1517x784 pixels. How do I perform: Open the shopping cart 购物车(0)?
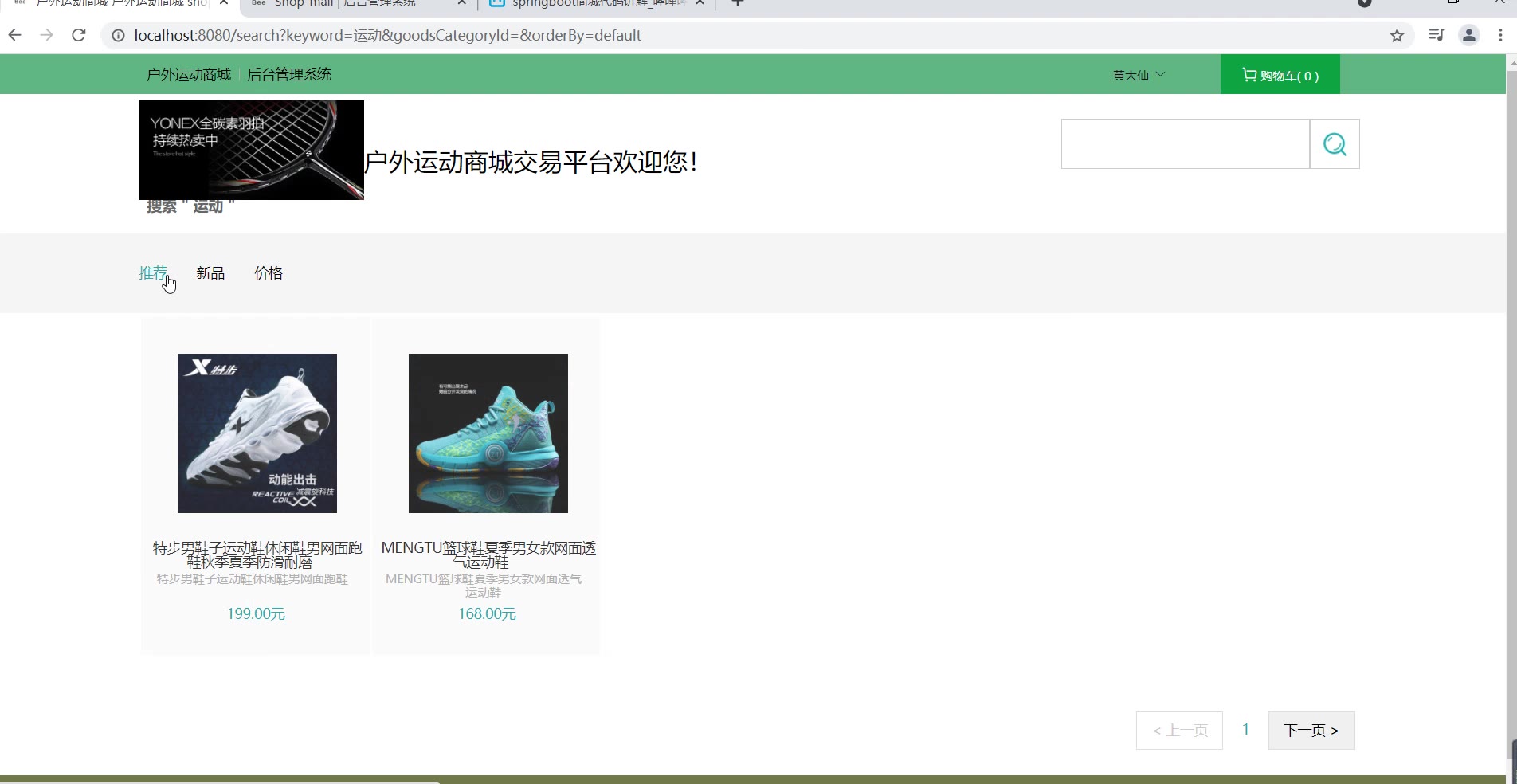pyautogui.click(x=1280, y=75)
